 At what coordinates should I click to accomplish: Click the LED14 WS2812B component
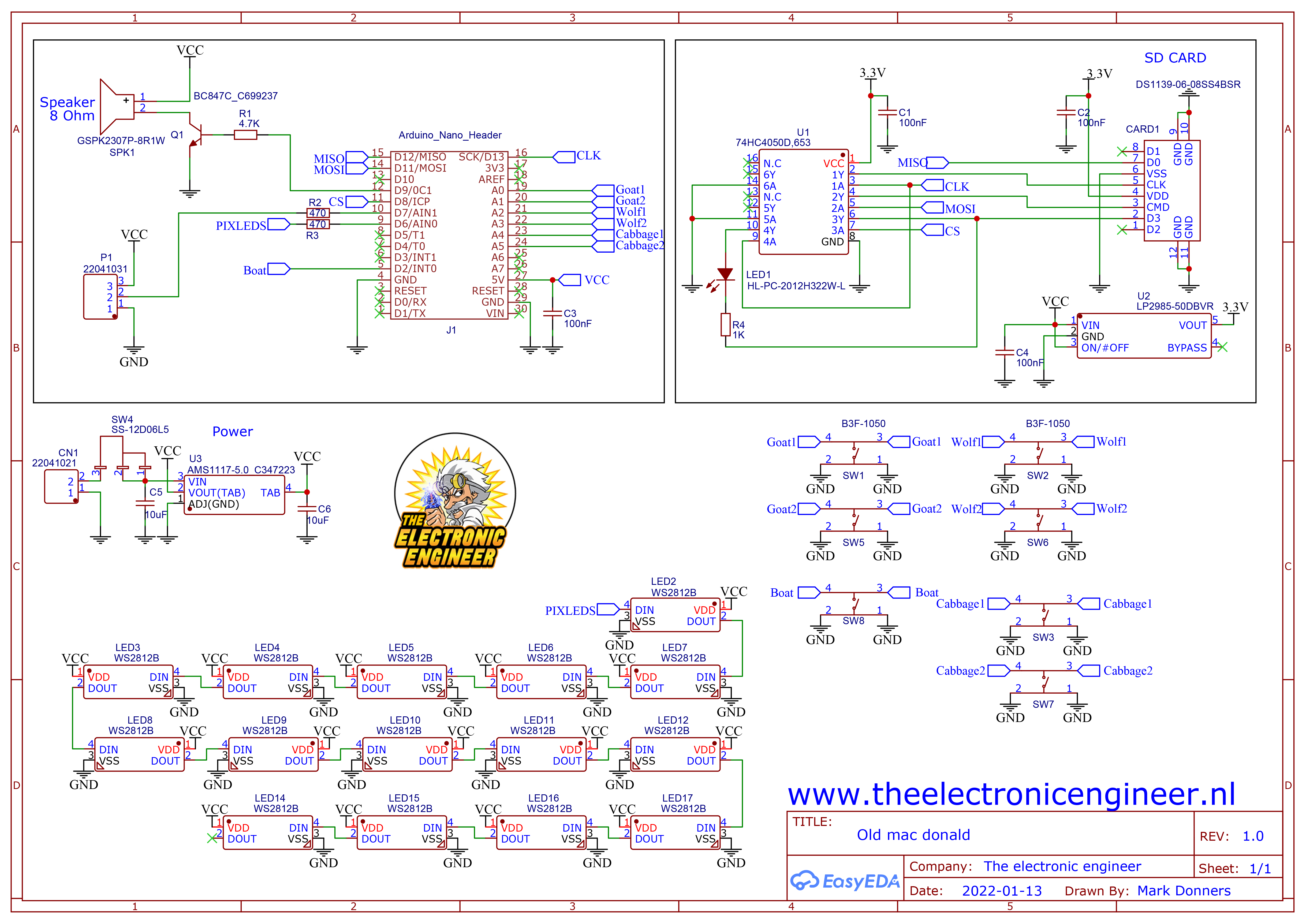click(x=267, y=833)
